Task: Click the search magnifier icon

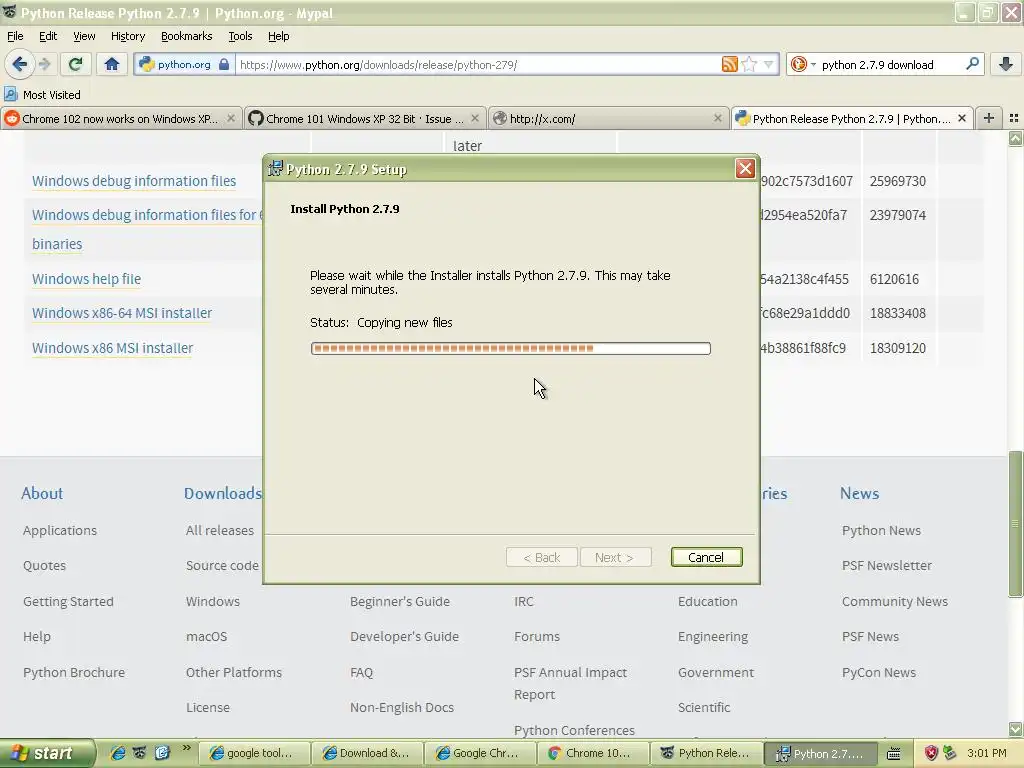Action: coord(972,64)
